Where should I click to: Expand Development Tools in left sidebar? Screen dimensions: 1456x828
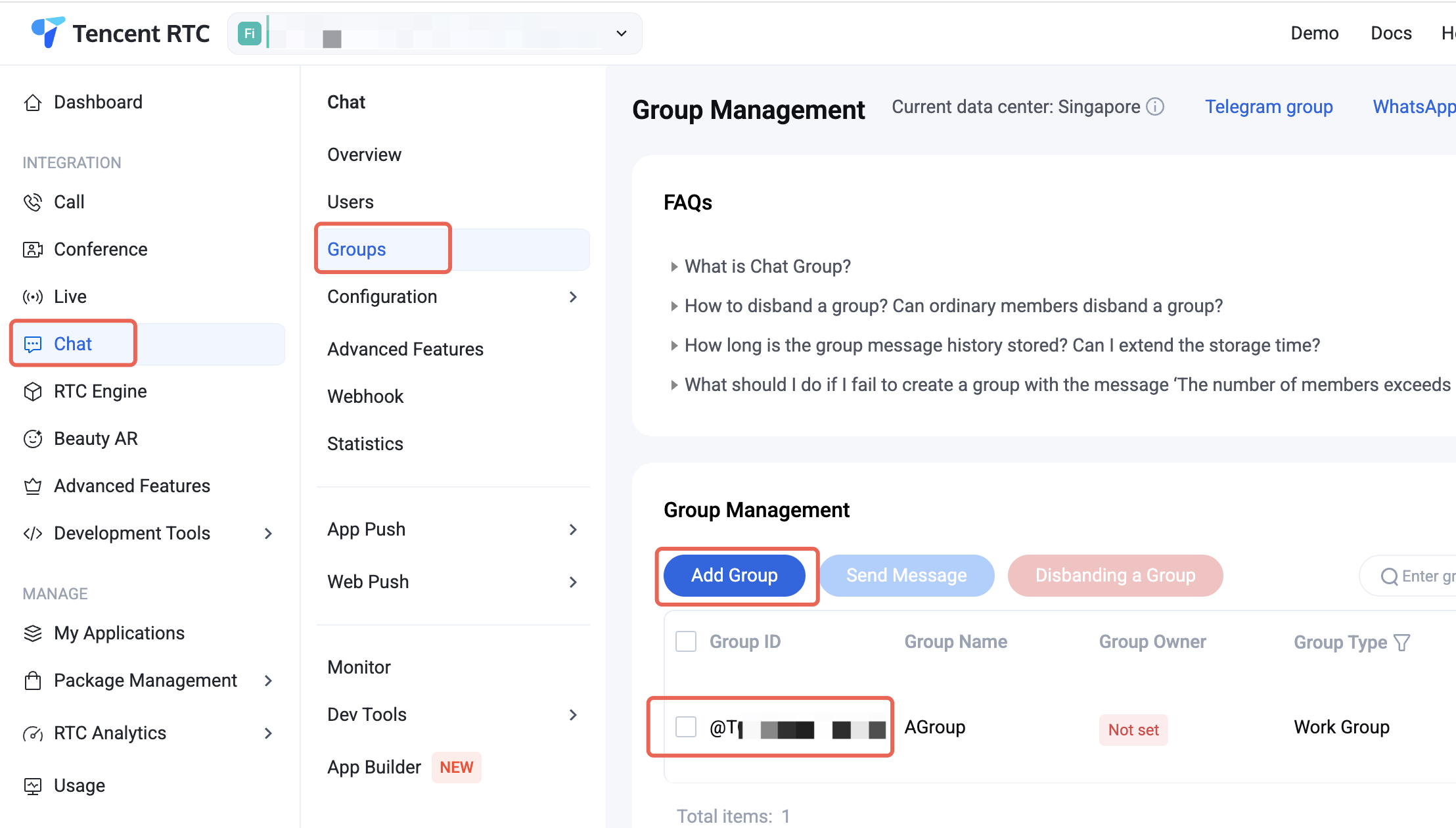point(268,534)
